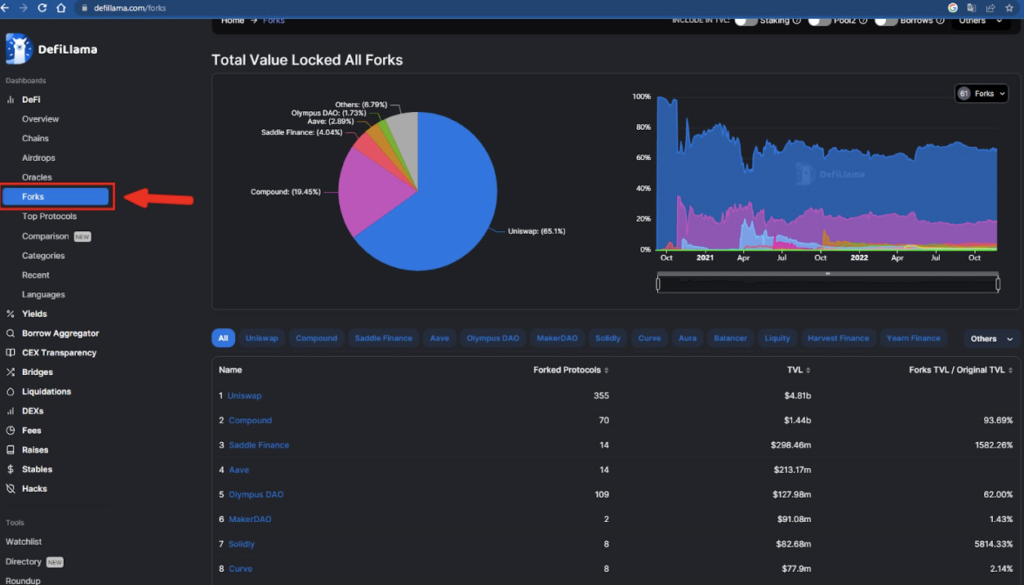Viewport: 1024px width, 585px height.
Task: Open the Chains page in the sidebar
Action: point(35,138)
